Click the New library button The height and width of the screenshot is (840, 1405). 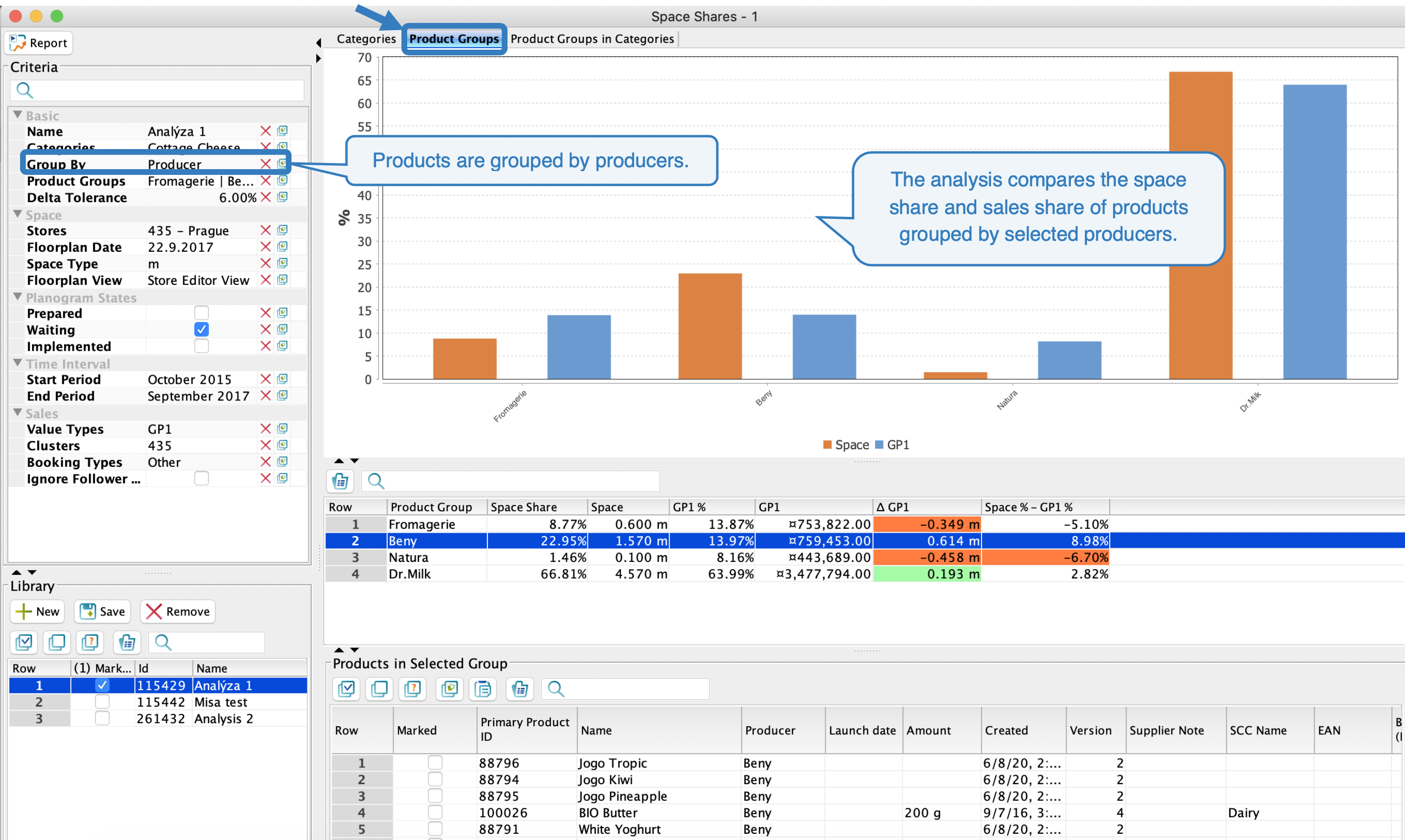click(x=37, y=611)
